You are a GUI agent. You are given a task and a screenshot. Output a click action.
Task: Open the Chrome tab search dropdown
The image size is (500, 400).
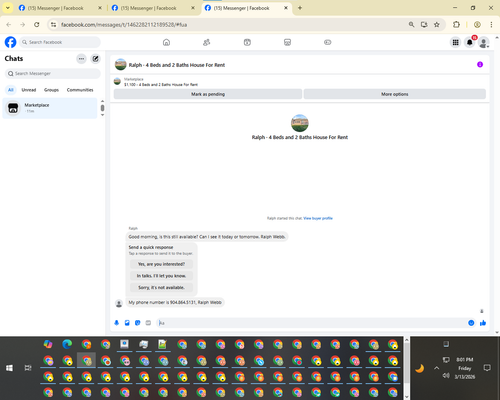click(7, 8)
